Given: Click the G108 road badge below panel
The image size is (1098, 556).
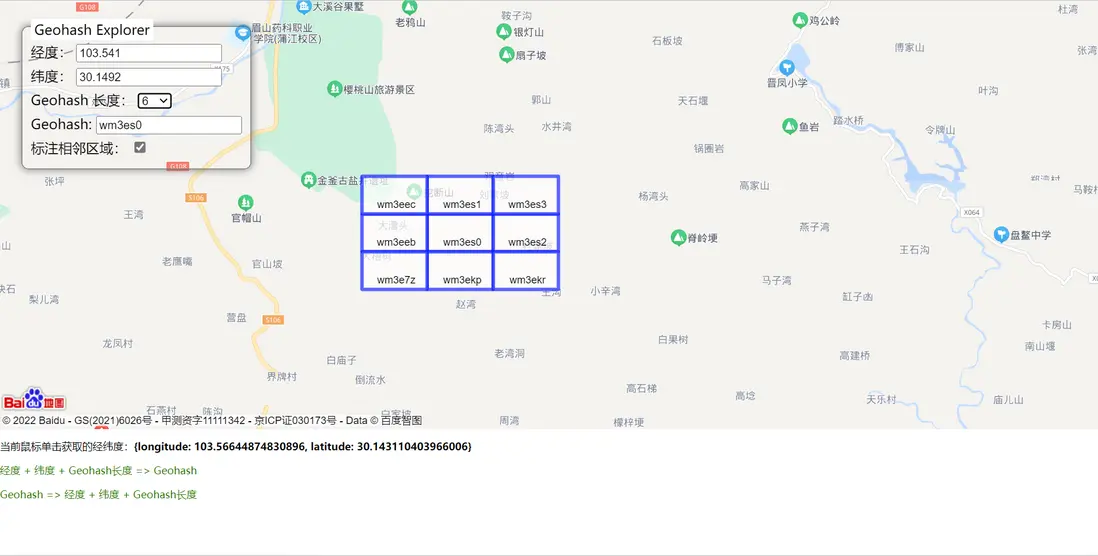Looking at the screenshot, I should tap(178, 166).
